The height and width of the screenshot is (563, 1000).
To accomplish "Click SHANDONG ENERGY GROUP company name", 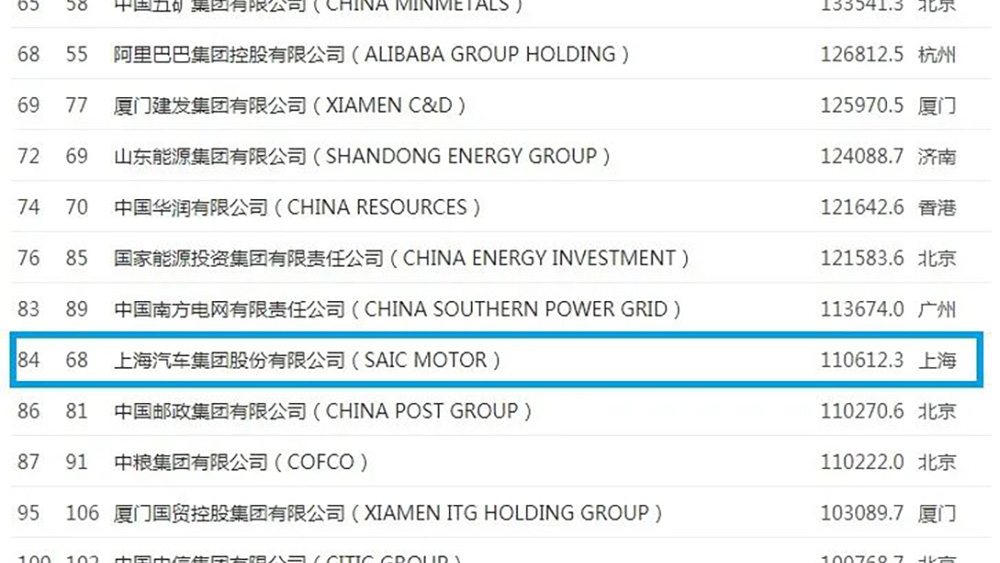I will [362, 156].
